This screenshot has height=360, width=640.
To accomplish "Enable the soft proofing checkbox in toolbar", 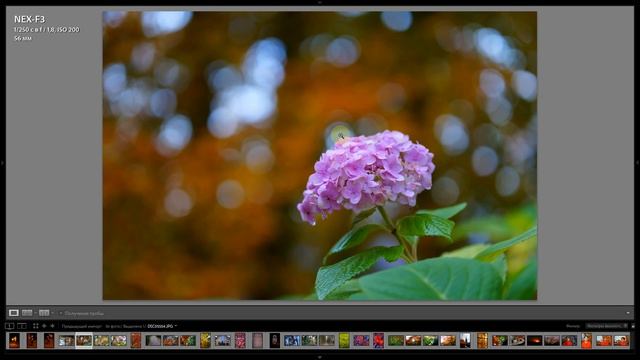I will (x=61, y=313).
